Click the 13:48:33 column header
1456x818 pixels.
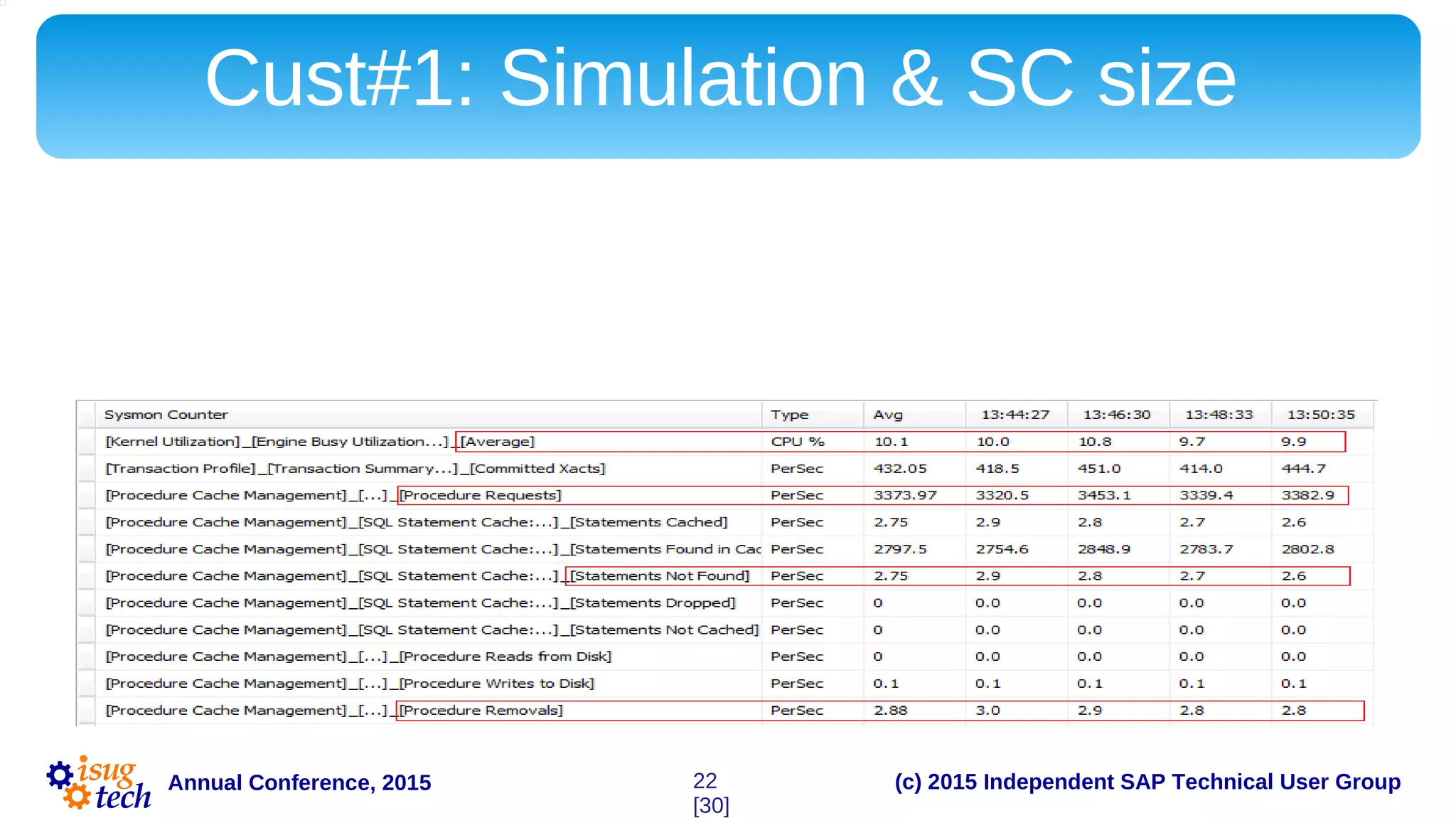click(1219, 415)
